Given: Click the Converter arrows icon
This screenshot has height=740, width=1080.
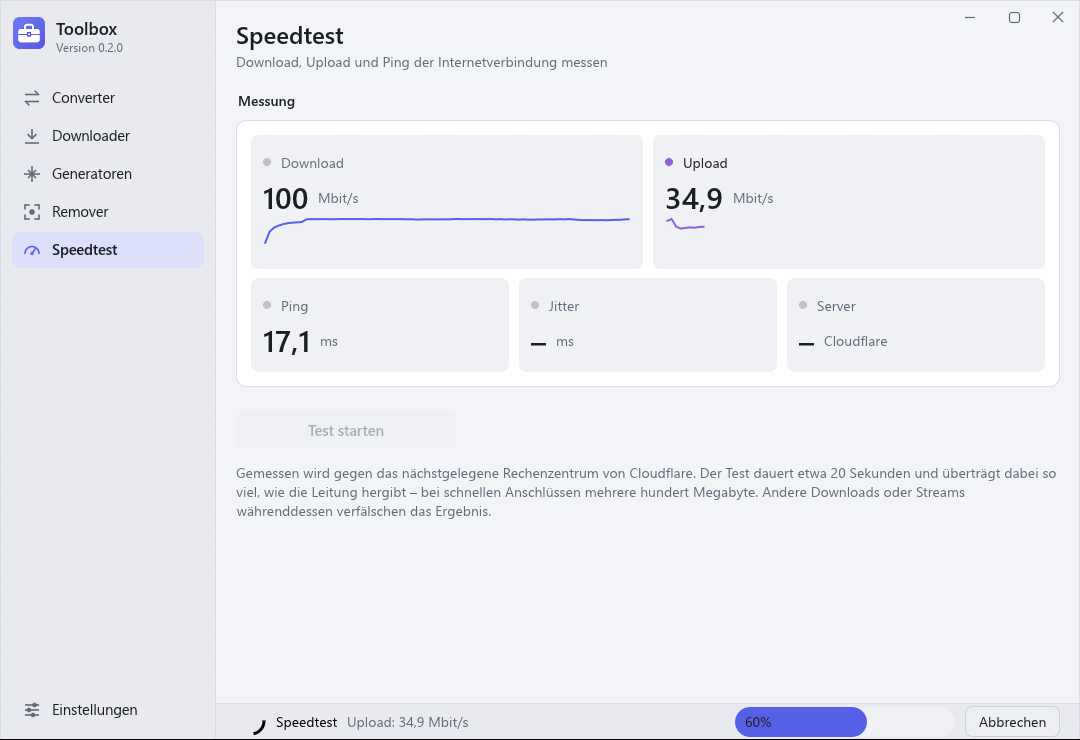Looking at the screenshot, I should 32,98.
